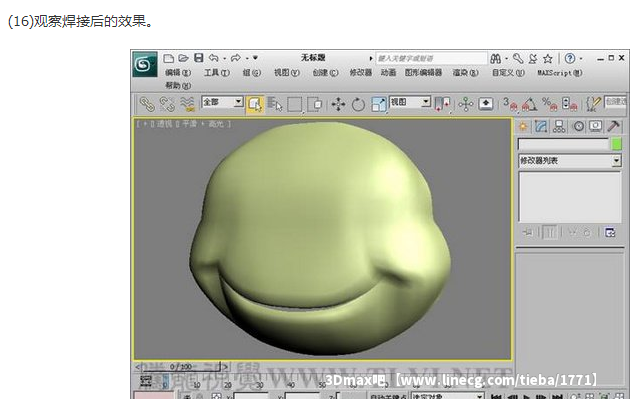Expand the Help dropdown arrow
637x399 pixels.
click(581, 59)
